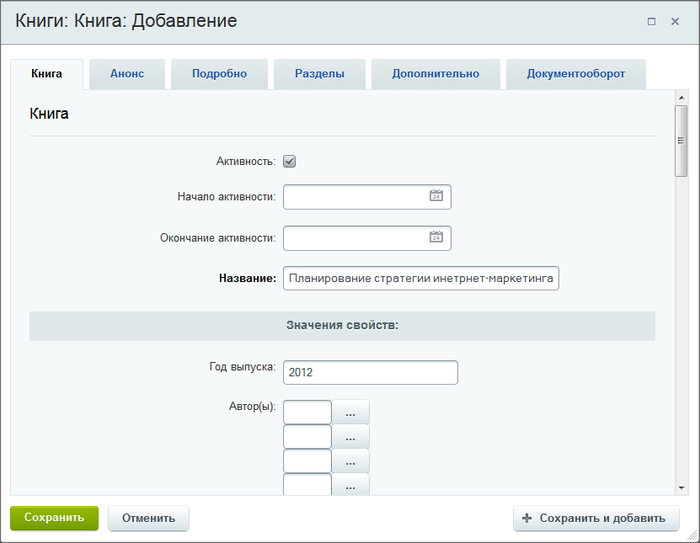Maximize the dialog with square icon
The image size is (700, 543).
[x=651, y=21]
